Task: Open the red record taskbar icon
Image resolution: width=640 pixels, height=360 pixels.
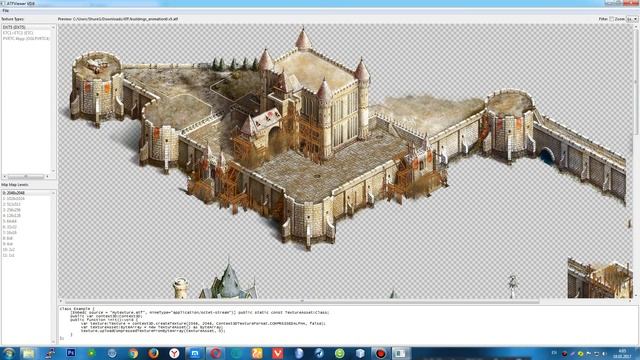Action: coord(380,353)
